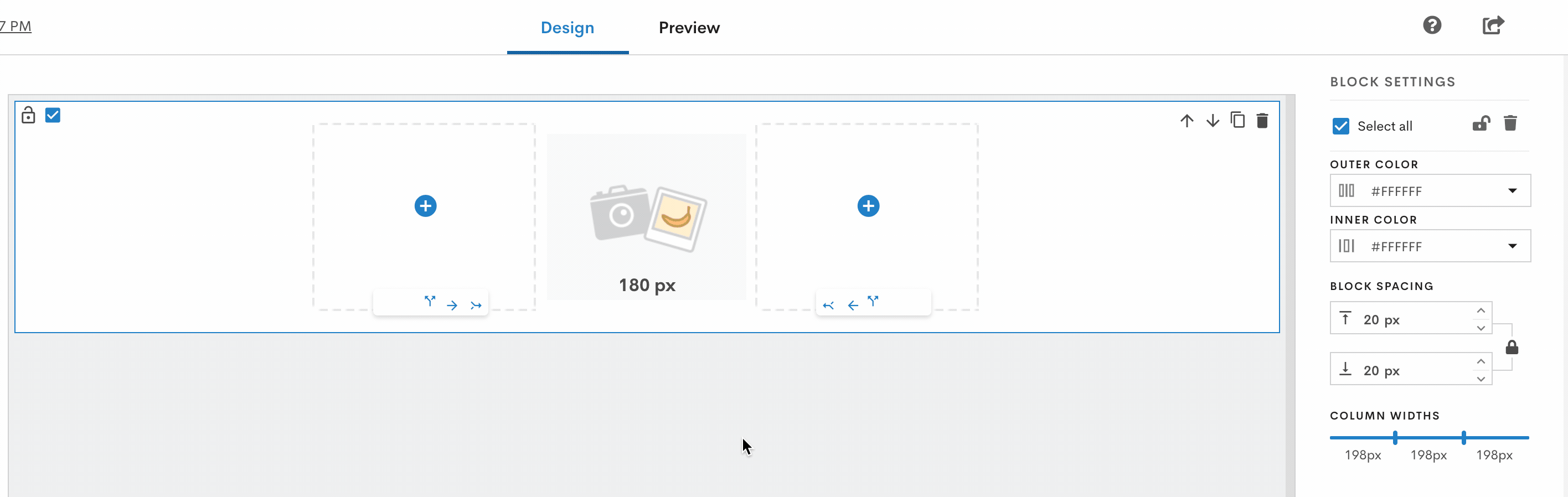The height and width of the screenshot is (497, 1568).
Task: Click the unlock icon in Block Settings
Action: click(1481, 123)
